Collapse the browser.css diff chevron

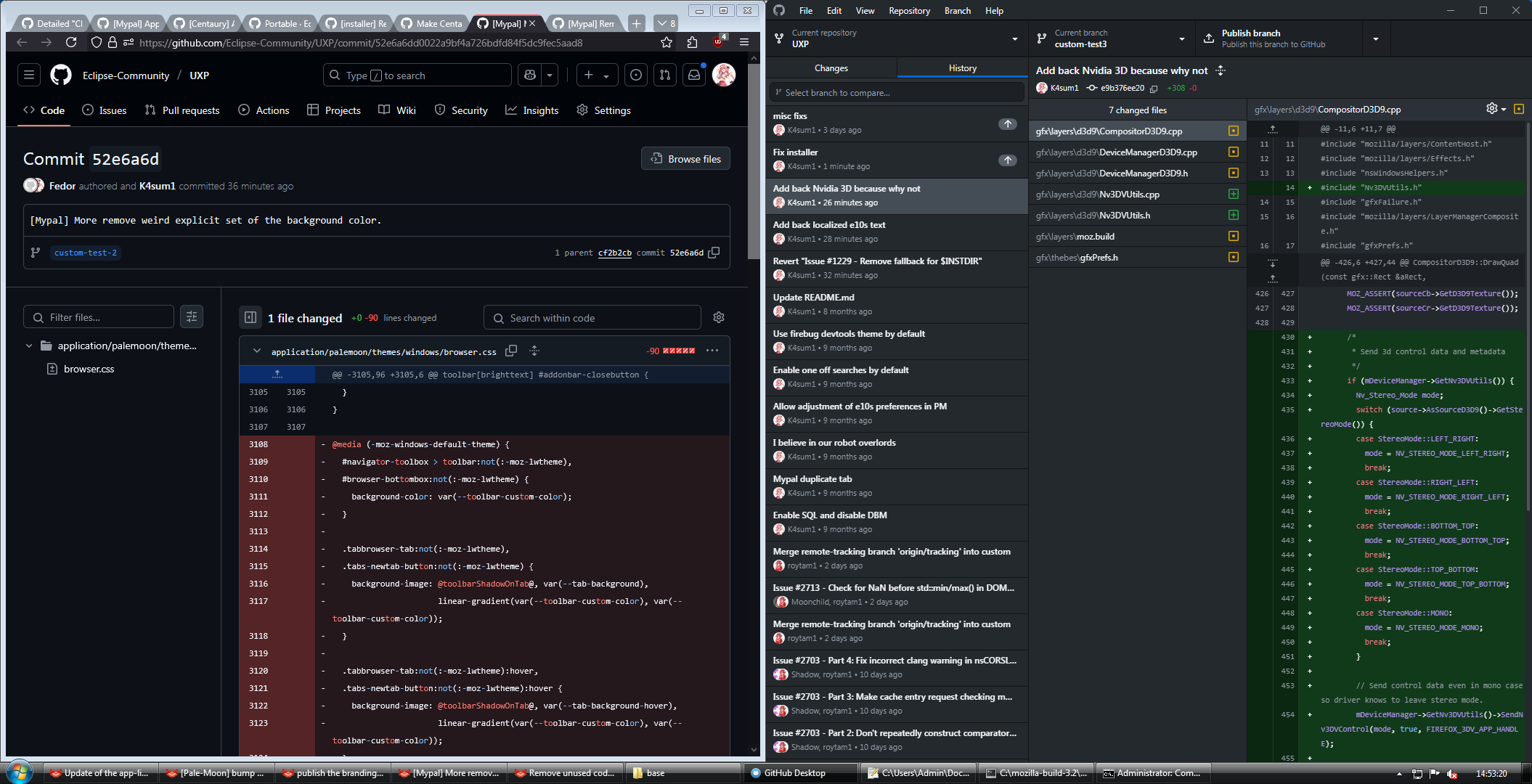point(256,351)
